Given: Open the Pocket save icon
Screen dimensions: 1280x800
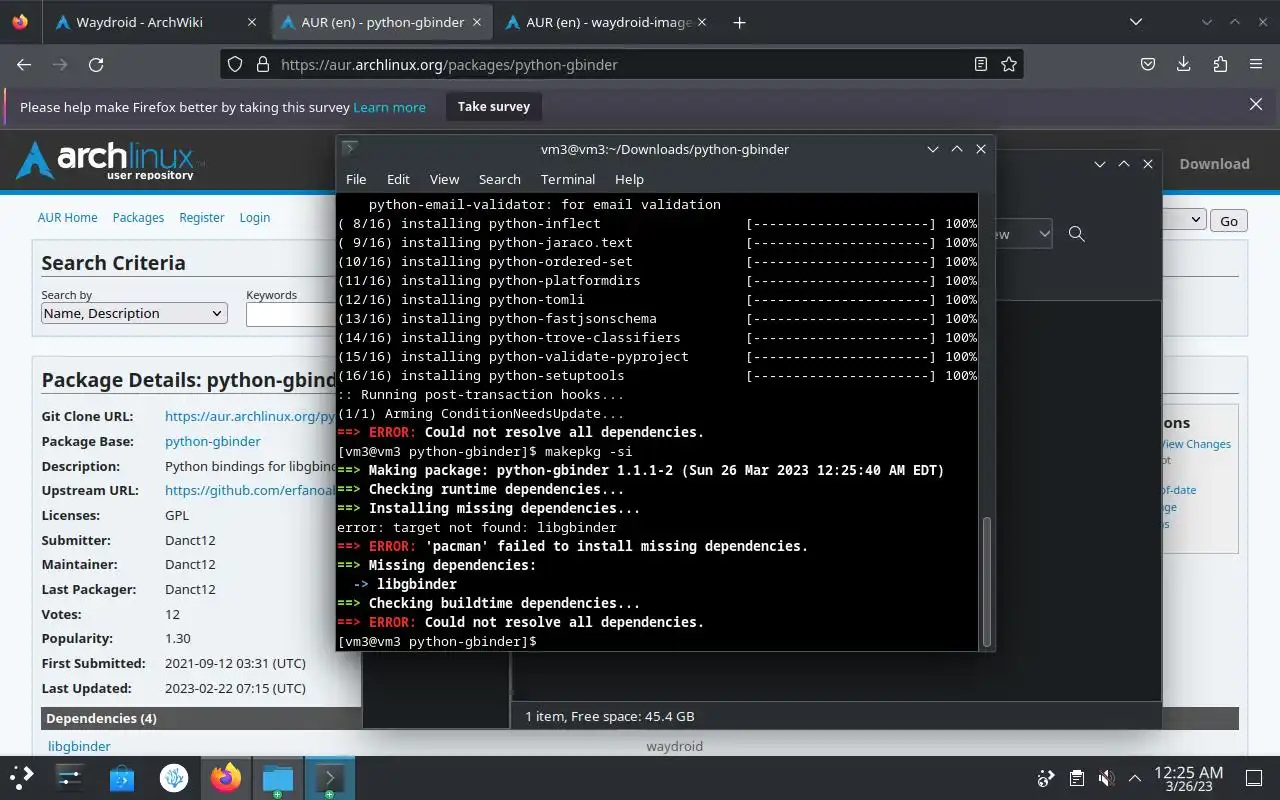Looking at the screenshot, I should pos(1148,64).
